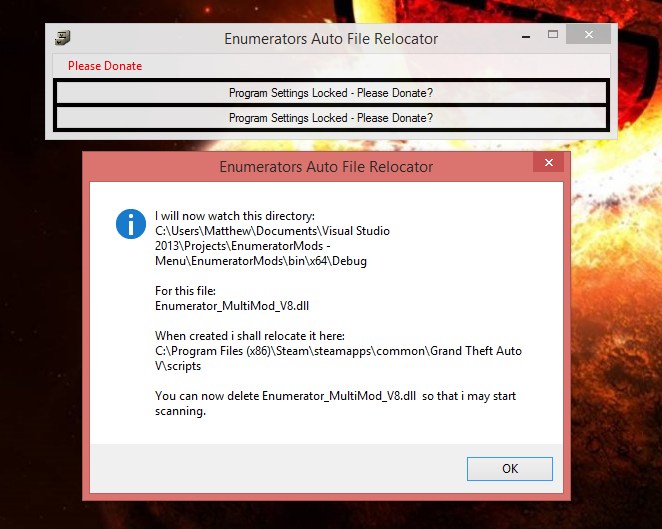Click the line '2013\Projects\EnumeratorMods -'

pyautogui.click(x=243, y=246)
